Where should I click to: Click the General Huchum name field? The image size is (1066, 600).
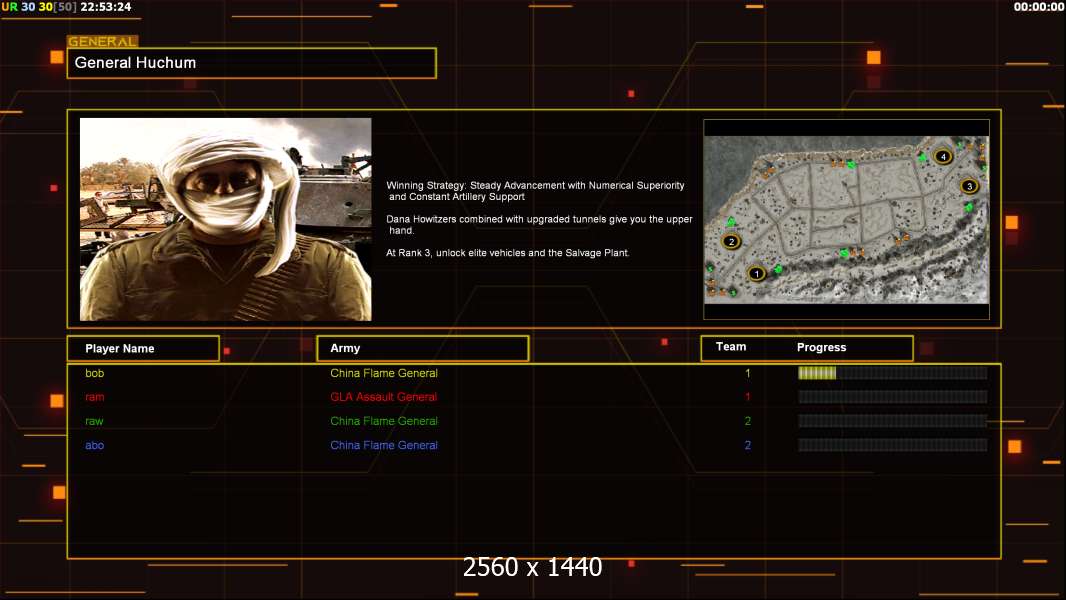tap(251, 63)
